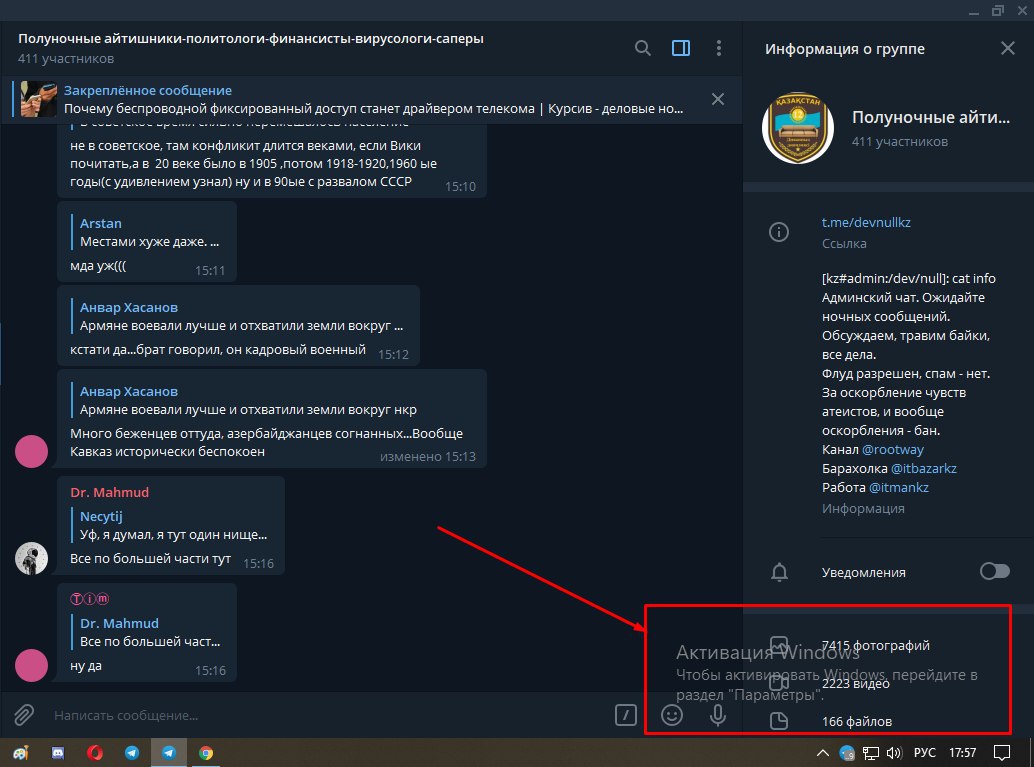The height and width of the screenshot is (767, 1034).
Task: Show hidden tray icons chevron
Action: 822,752
